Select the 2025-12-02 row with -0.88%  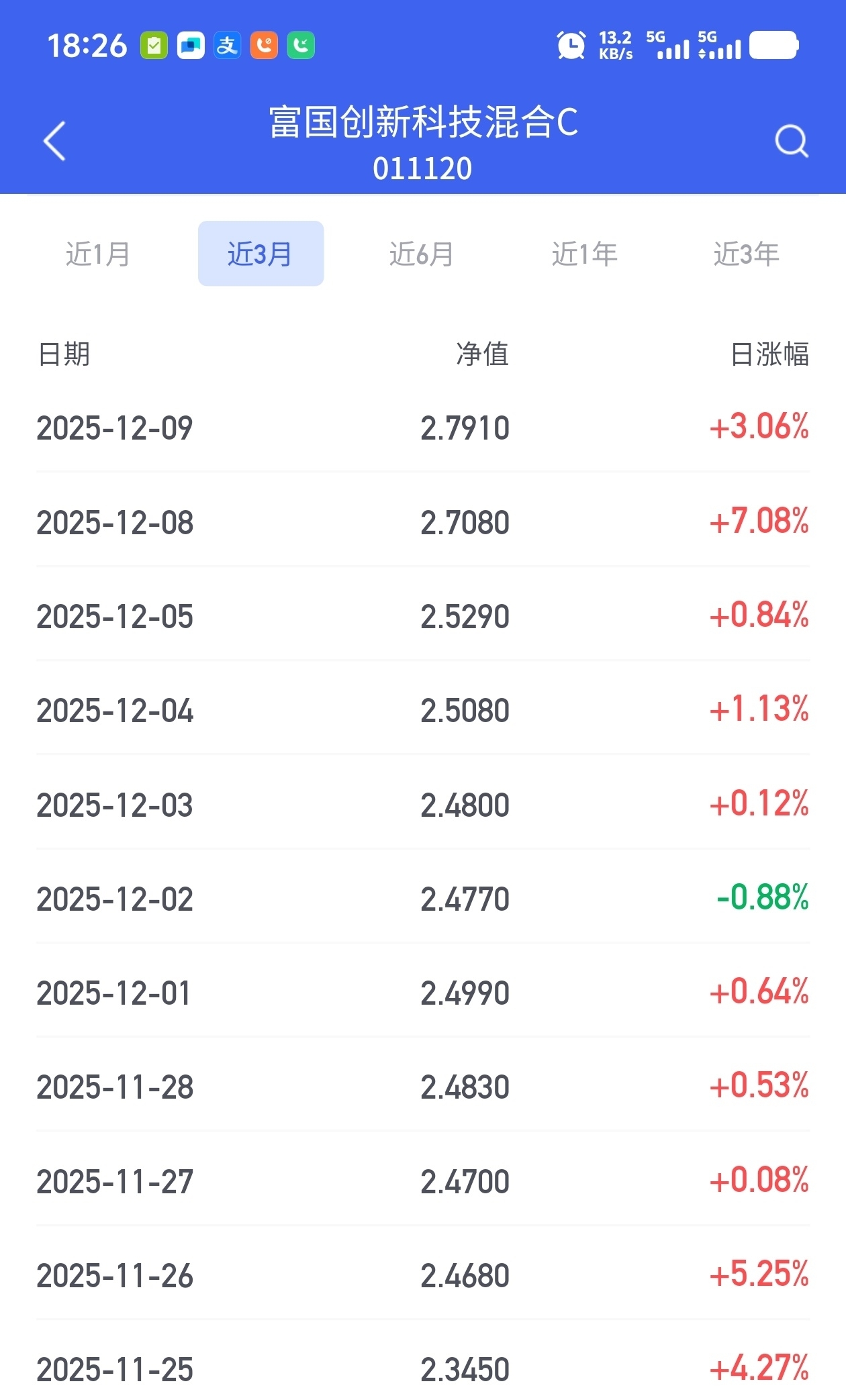tap(423, 899)
